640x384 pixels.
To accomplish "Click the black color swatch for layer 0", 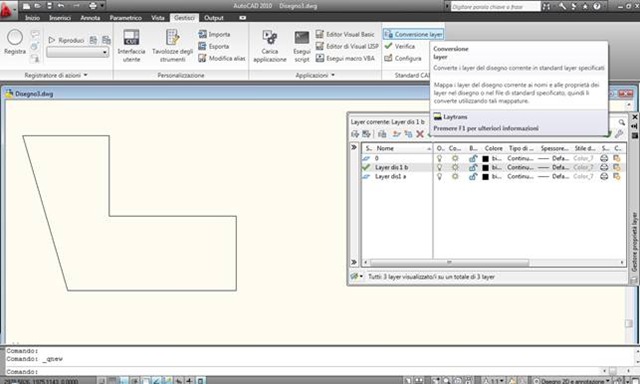I will tap(485, 158).
